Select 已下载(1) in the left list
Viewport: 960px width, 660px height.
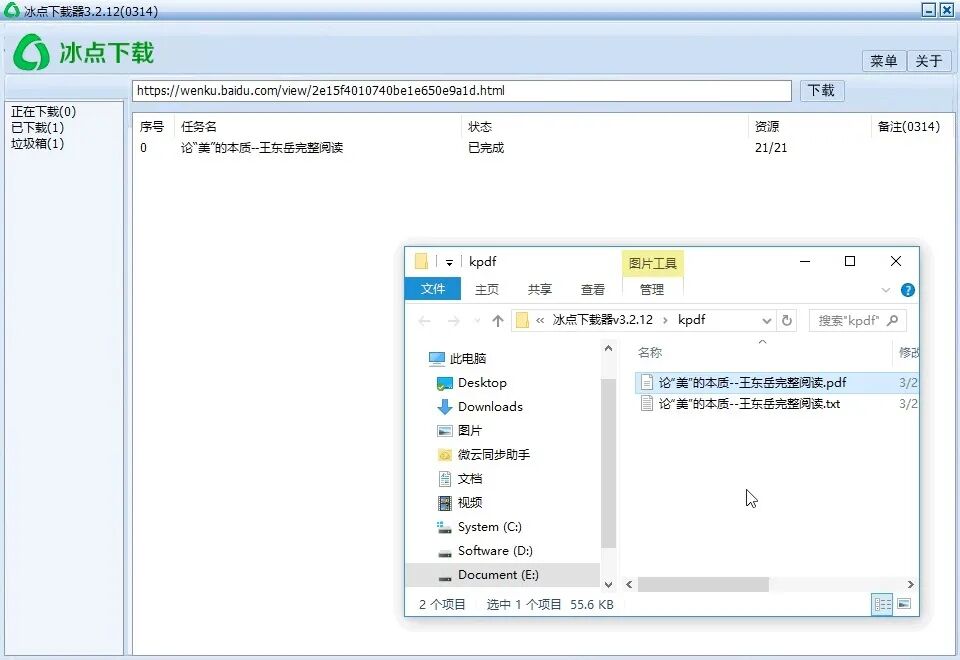tap(37, 127)
